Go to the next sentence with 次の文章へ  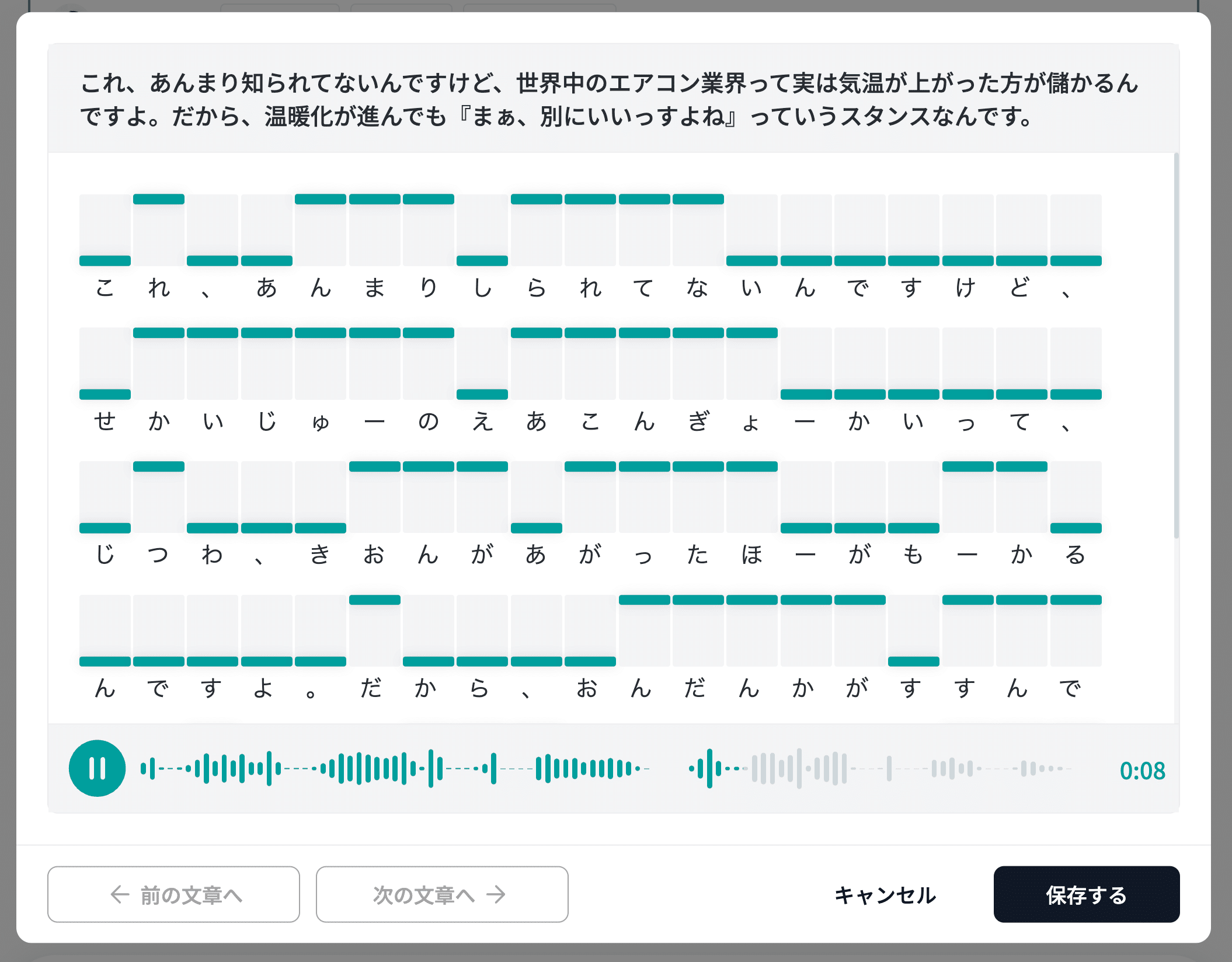442,894
